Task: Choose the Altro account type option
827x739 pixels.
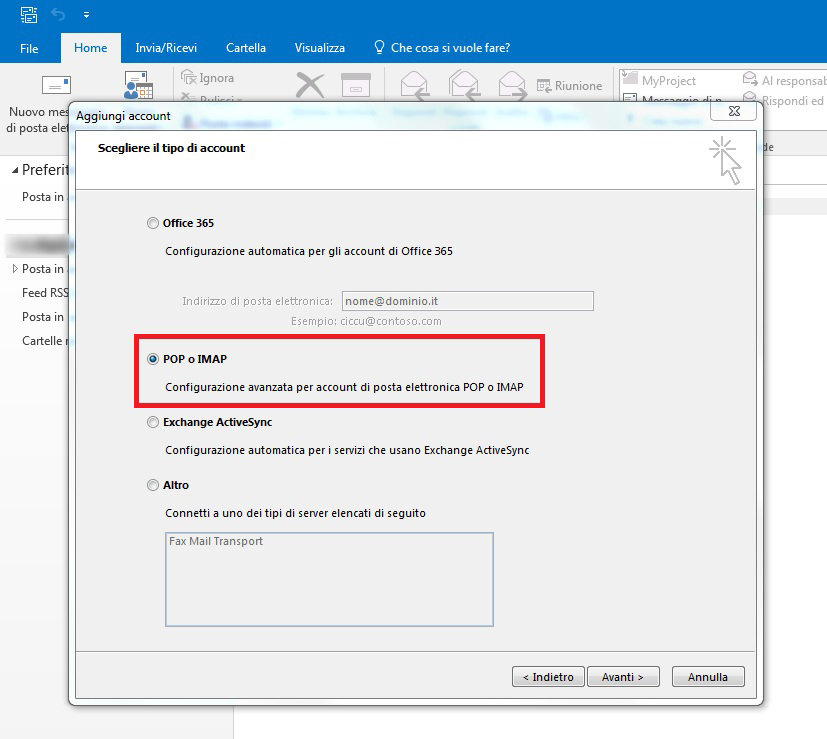Action: pyautogui.click(x=153, y=485)
